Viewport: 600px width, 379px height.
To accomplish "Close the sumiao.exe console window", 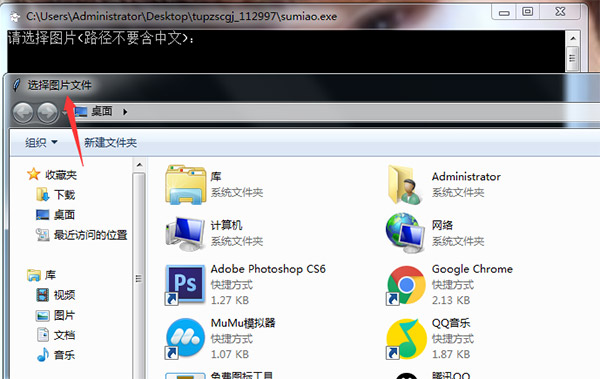I will [x=560, y=12].
